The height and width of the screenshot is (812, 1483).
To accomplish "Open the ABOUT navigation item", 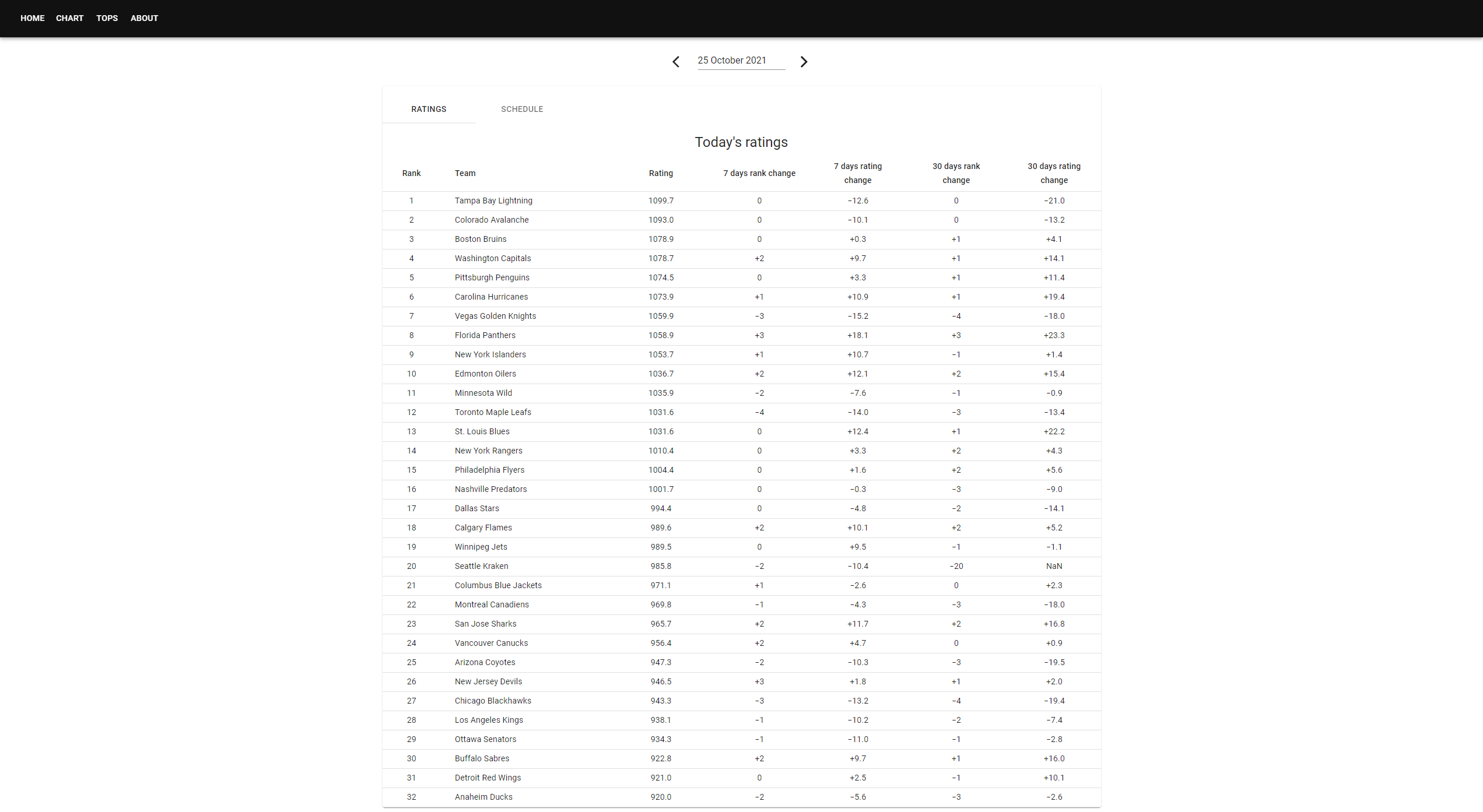I will (x=145, y=18).
